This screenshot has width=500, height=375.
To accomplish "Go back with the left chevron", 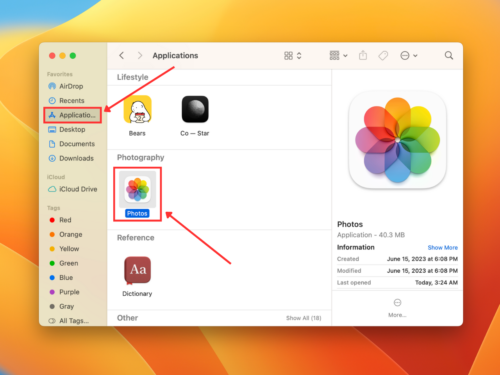I will [122, 55].
